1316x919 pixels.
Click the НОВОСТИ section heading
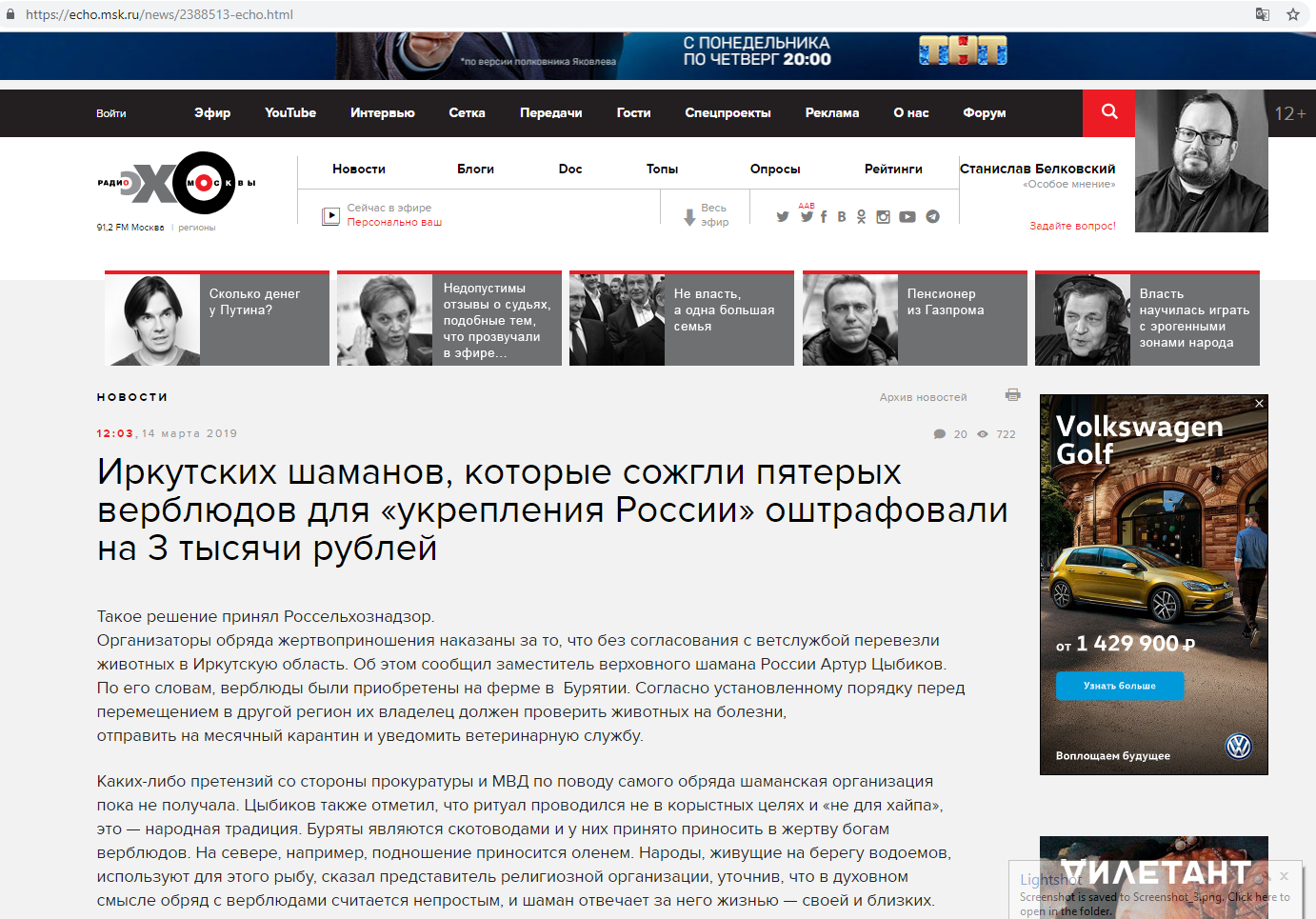pyautogui.click(x=132, y=397)
